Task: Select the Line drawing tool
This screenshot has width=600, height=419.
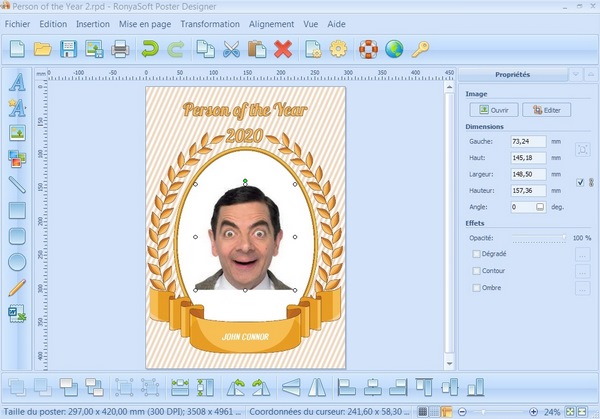Action: coord(17,184)
